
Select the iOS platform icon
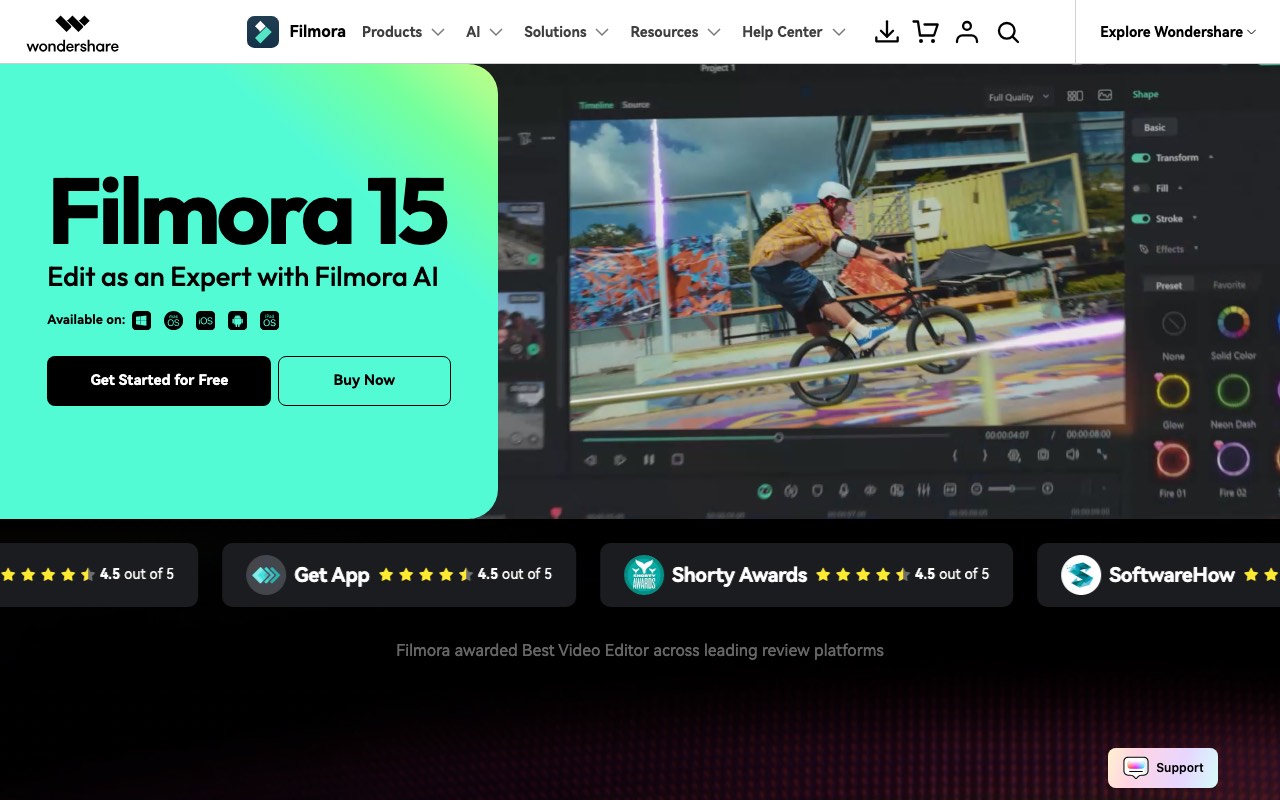tap(205, 320)
